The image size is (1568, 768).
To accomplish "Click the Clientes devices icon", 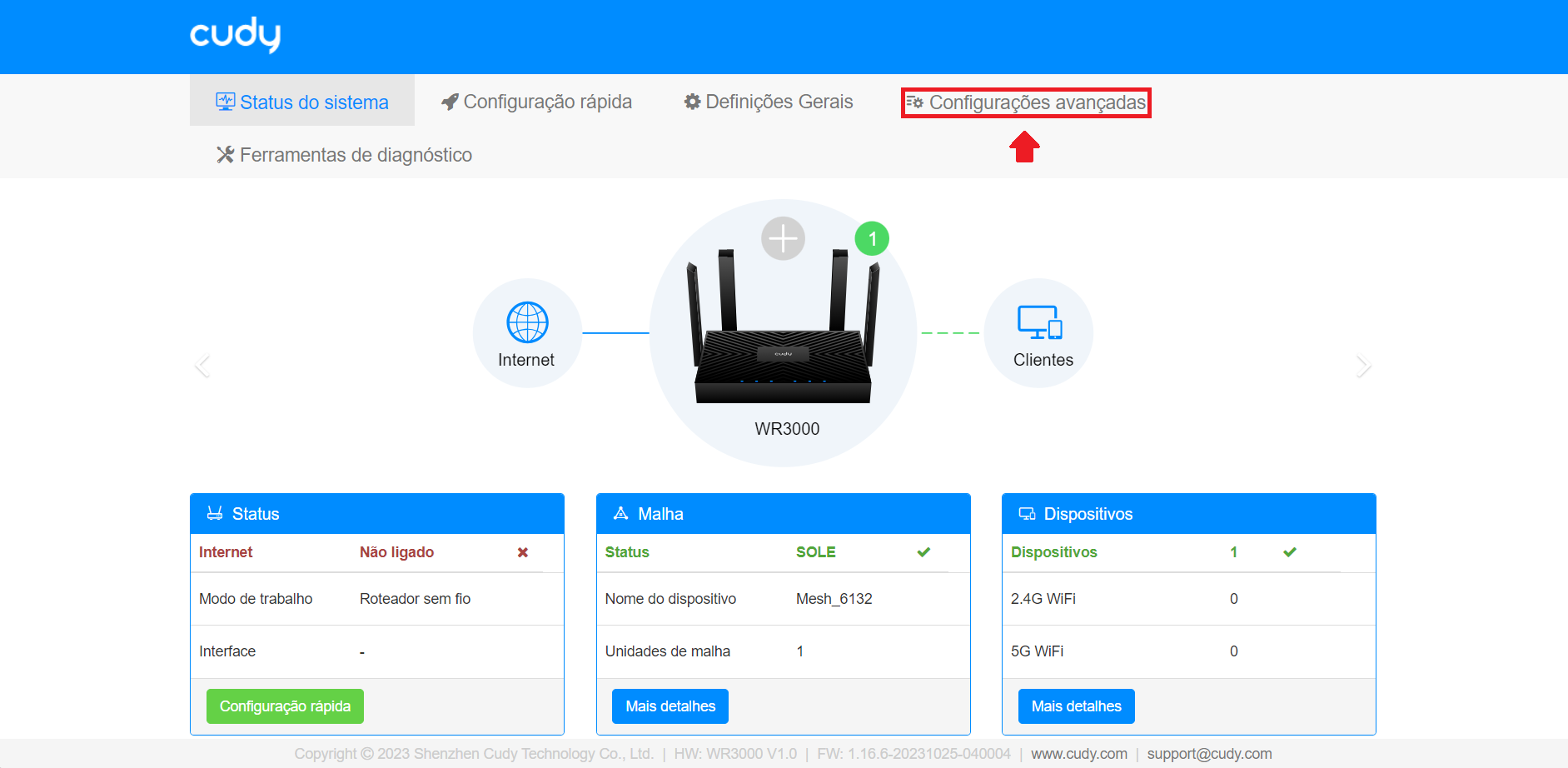I will pyautogui.click(x=1040, y=322).
